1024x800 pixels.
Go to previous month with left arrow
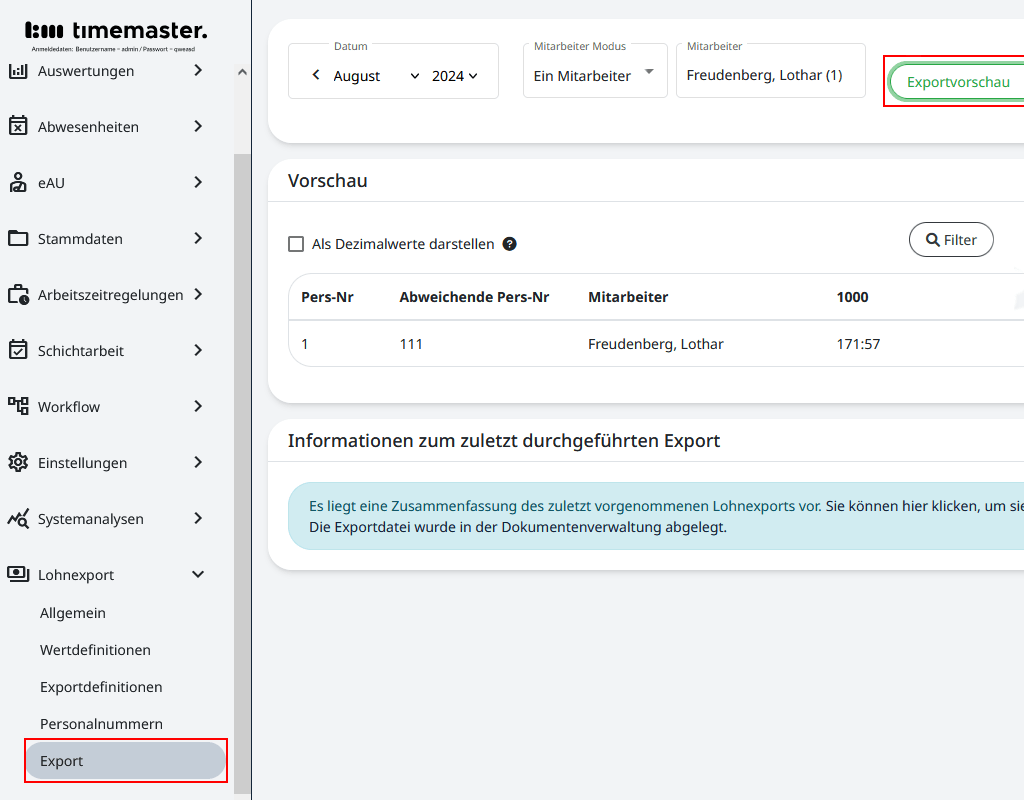coord(316,76)
